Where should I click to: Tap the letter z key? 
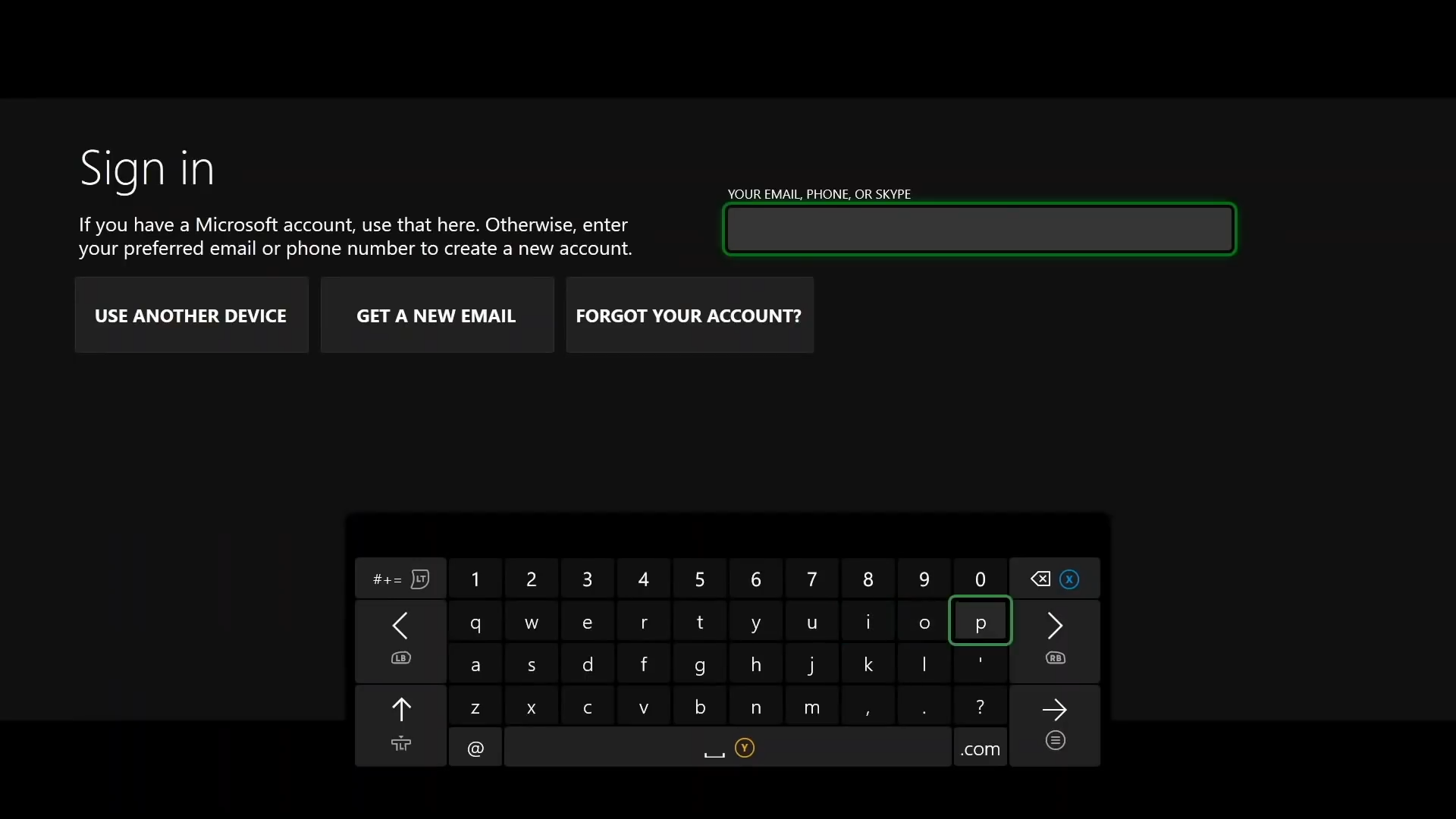[x=475, y=707]
